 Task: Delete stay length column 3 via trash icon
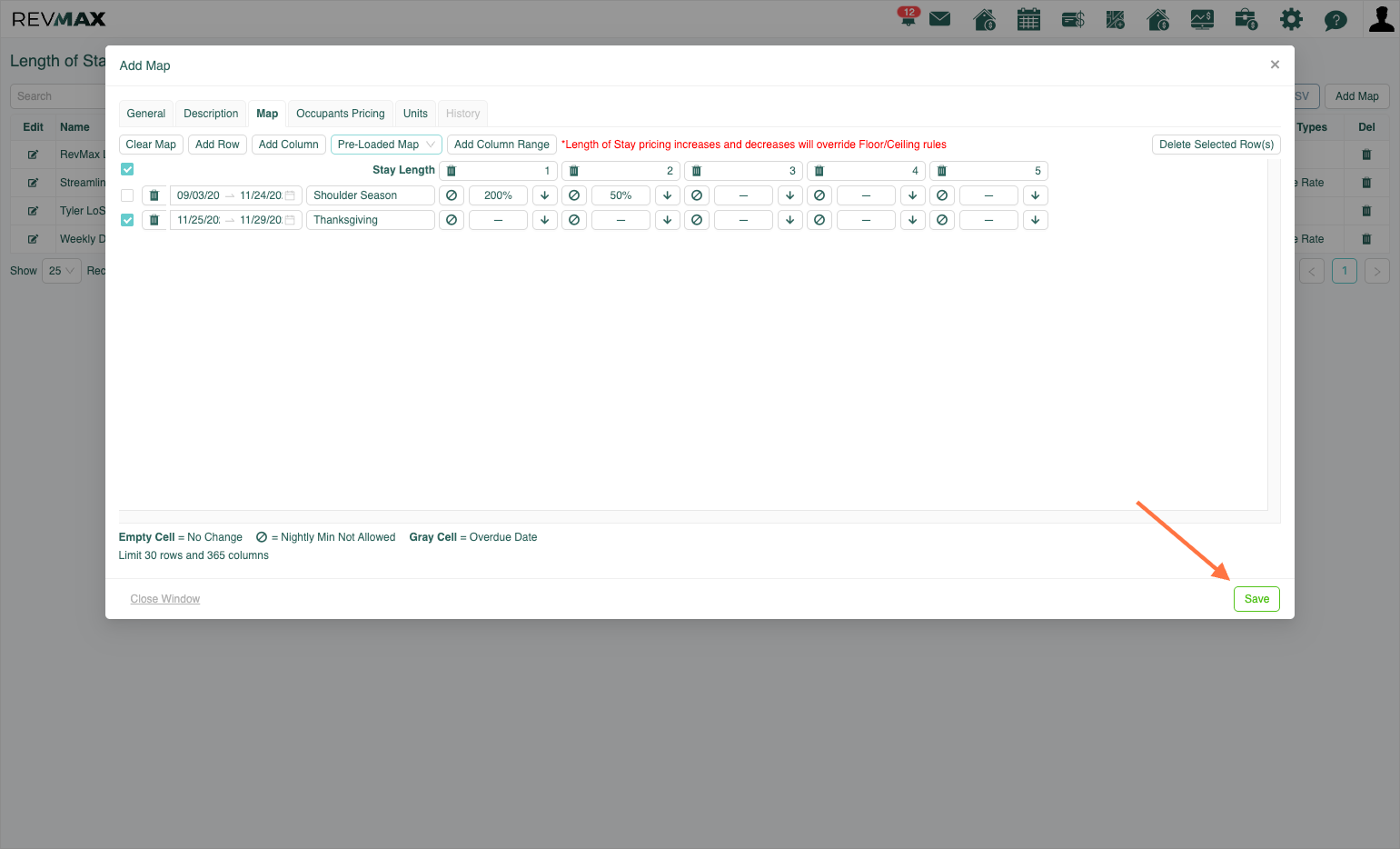point(697,171)
